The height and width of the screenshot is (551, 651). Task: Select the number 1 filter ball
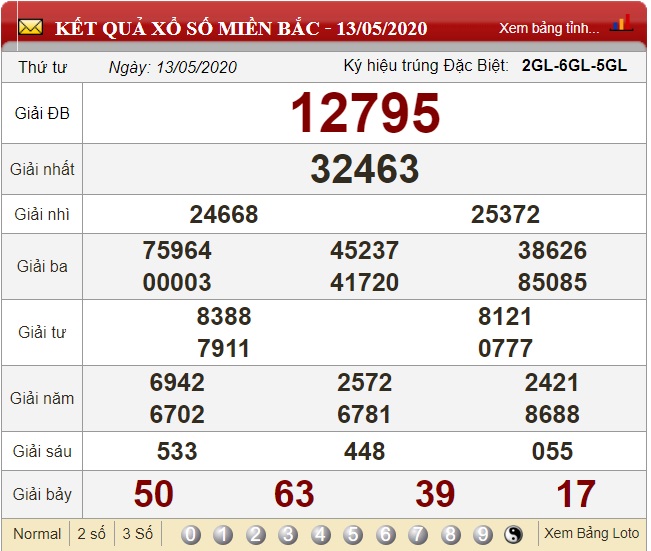click(x=223, y=535)
